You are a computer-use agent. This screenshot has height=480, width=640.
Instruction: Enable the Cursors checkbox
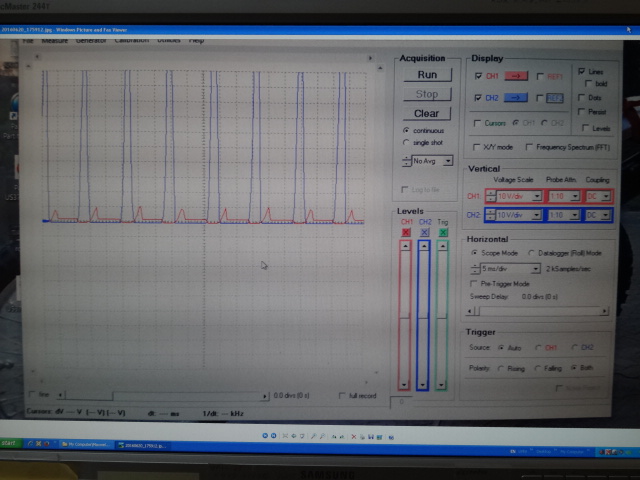pos(477,123)
